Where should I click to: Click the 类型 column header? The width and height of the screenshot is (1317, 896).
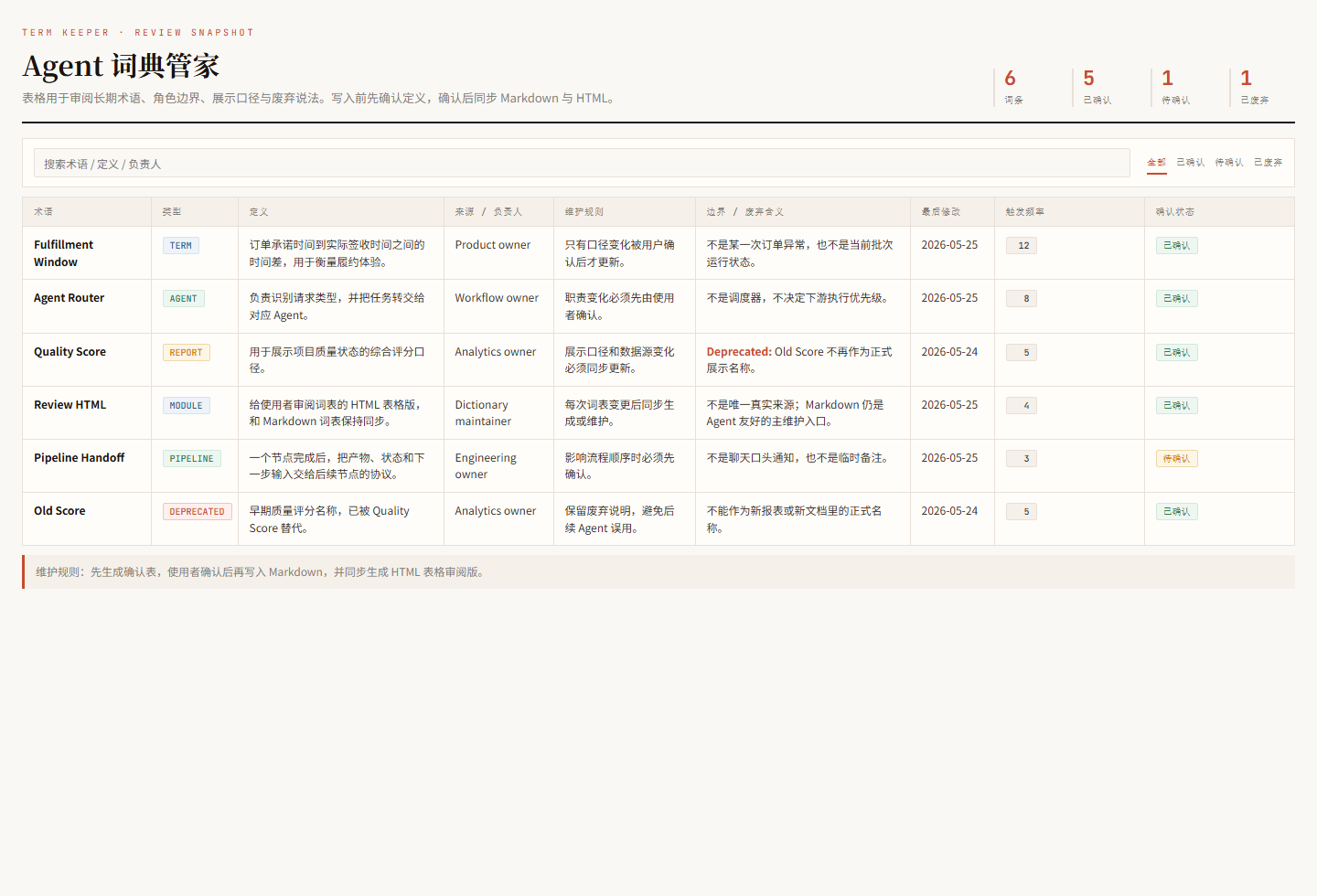coord(195,211)
